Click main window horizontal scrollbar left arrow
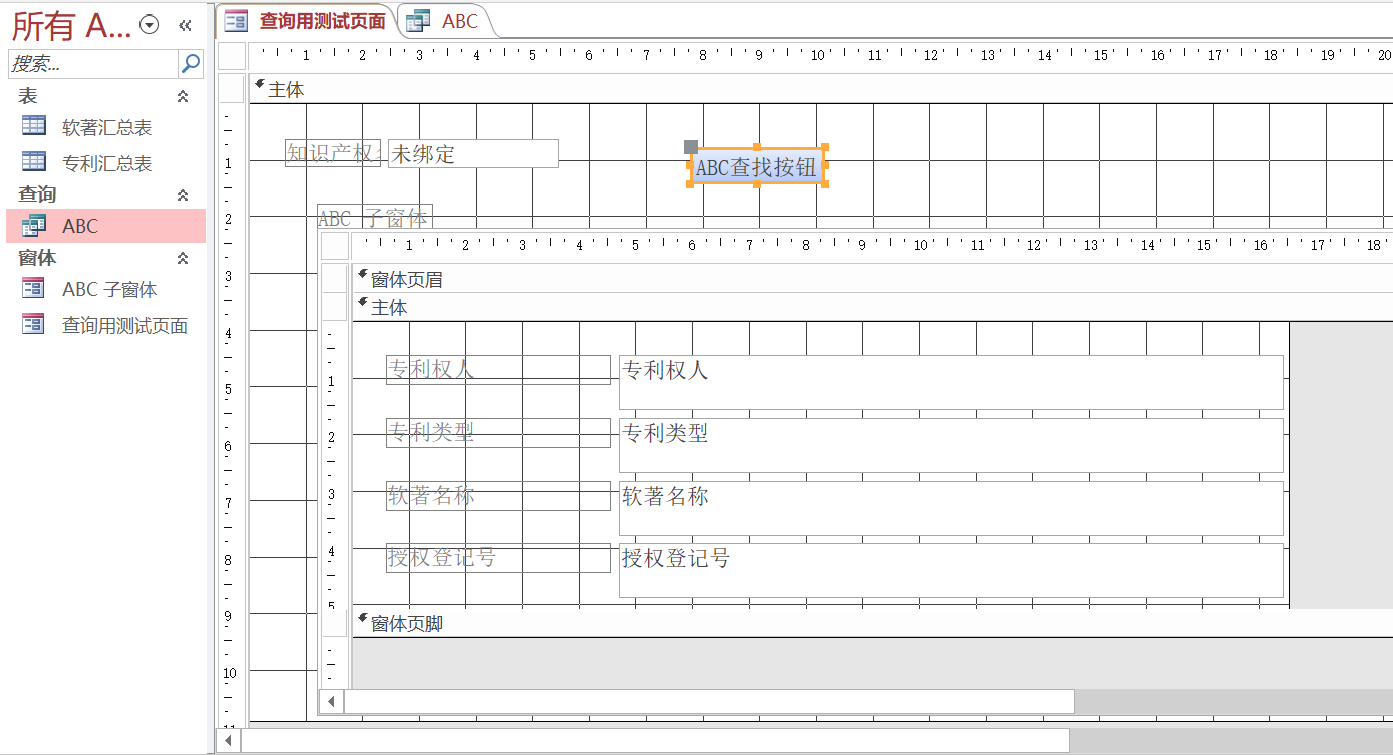This screenshot has height=755, width=1393. click(x=229, y=740)
